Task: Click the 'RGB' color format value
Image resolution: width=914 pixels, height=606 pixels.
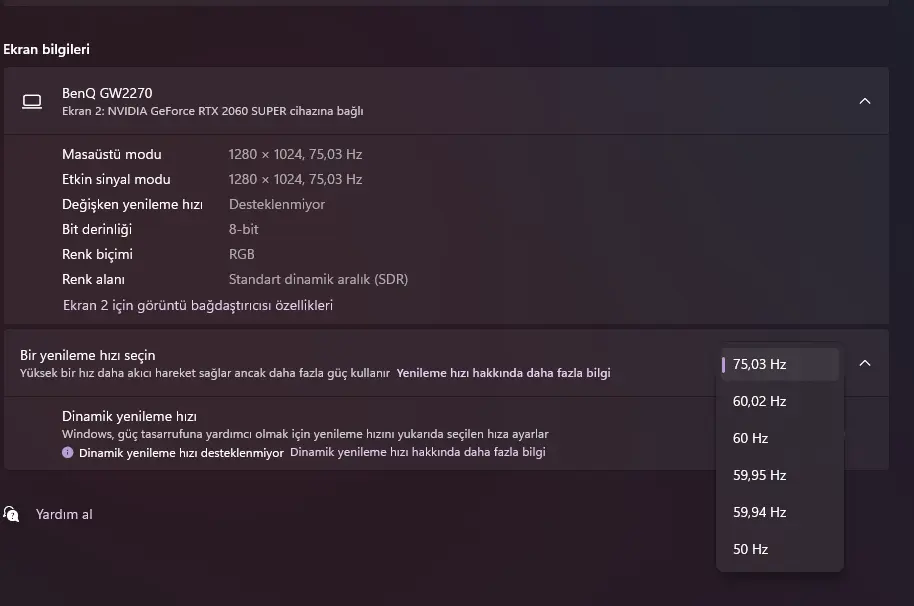Action: pos(241,255)
